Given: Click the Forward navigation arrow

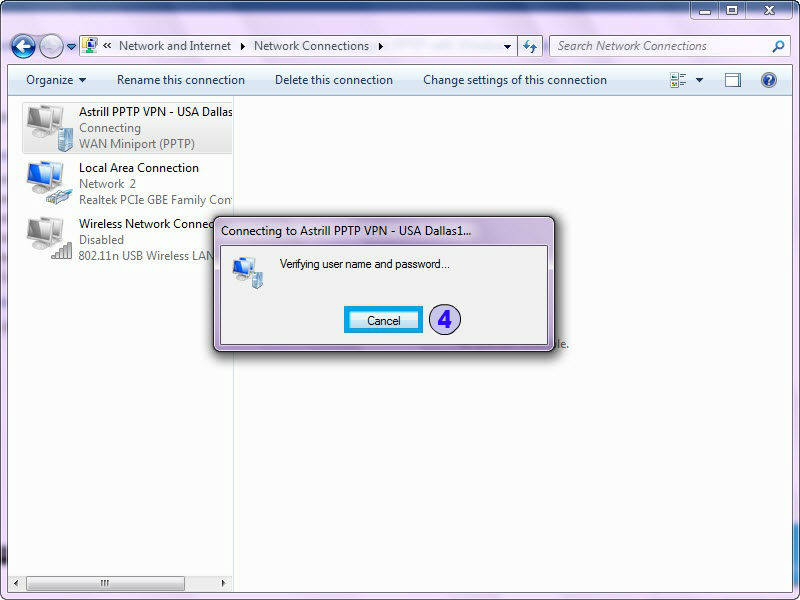Looking at the screenshot, I should pos(51,46).
